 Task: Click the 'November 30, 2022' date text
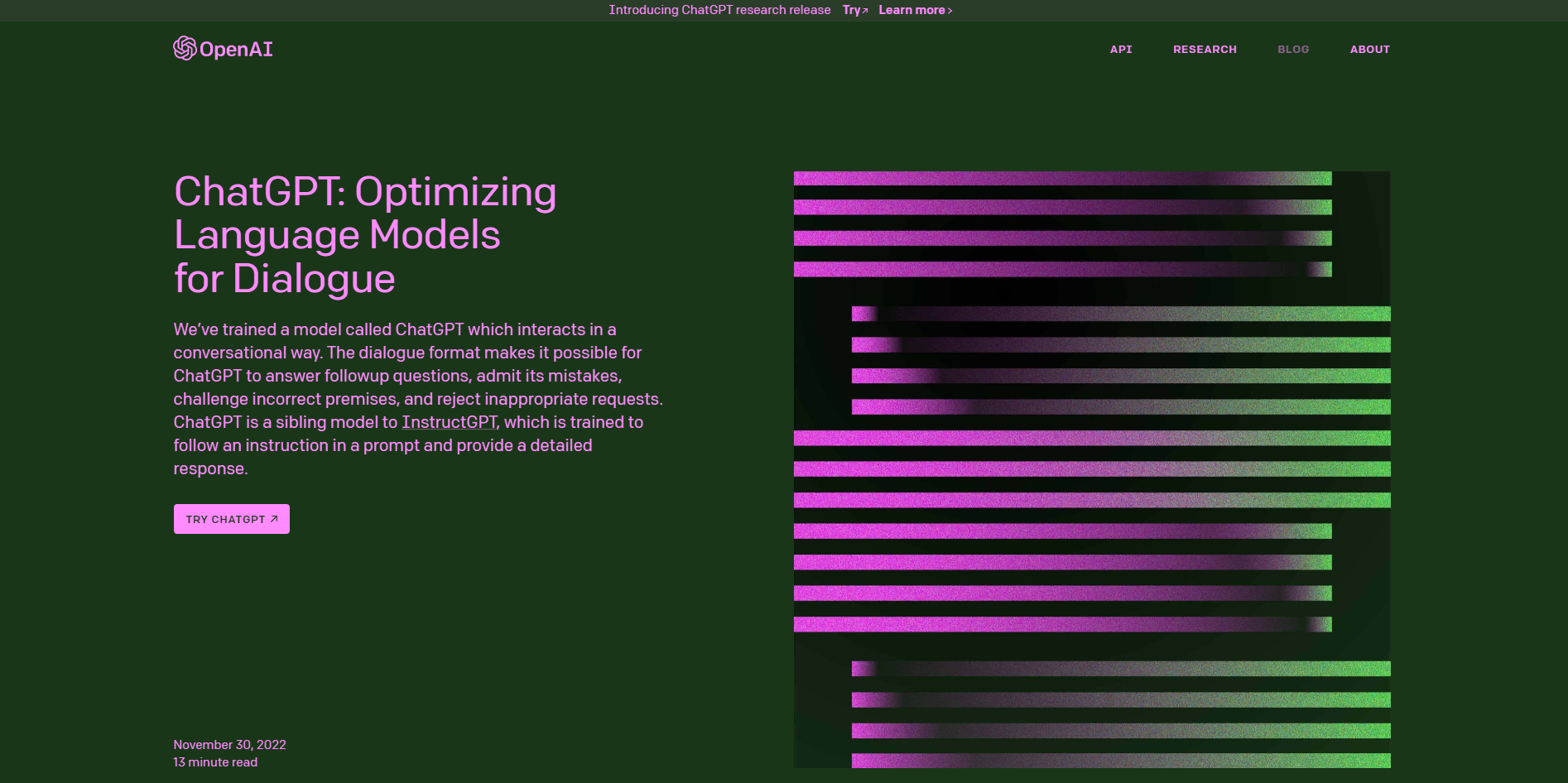pyautogui.click(x=229, y=745)
